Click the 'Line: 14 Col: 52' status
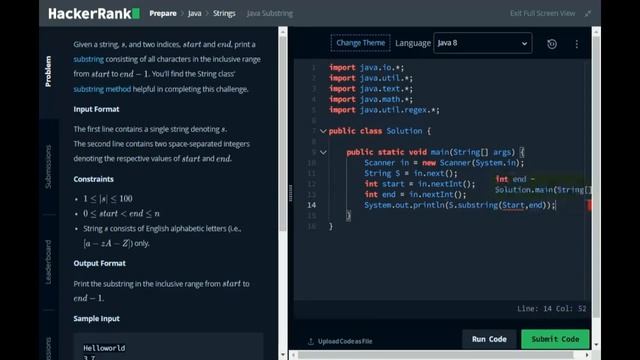 pos(551,309)
